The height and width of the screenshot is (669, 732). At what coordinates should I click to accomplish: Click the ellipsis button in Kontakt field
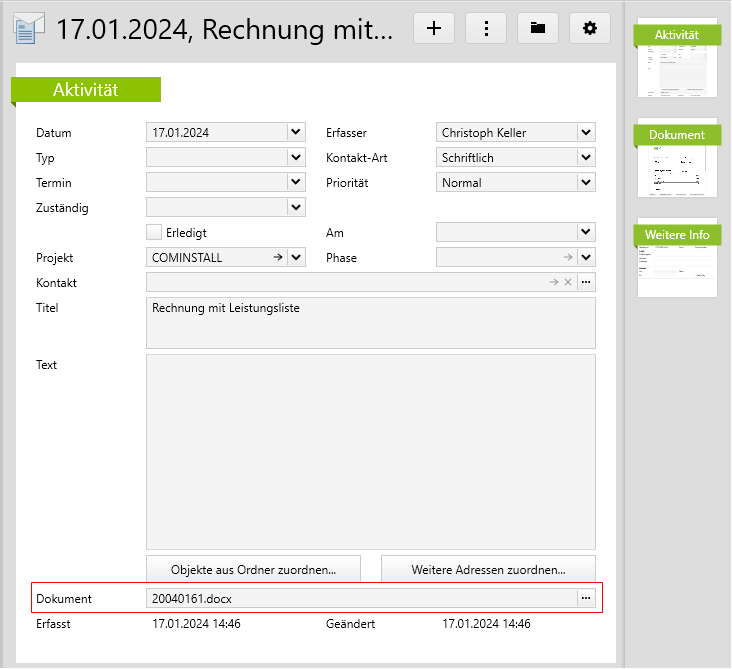[x=586, y=283]
